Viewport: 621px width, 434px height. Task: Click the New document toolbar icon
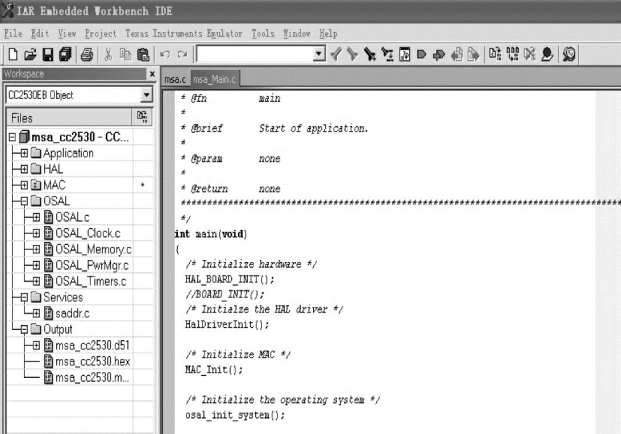click(x=11, y=53)
